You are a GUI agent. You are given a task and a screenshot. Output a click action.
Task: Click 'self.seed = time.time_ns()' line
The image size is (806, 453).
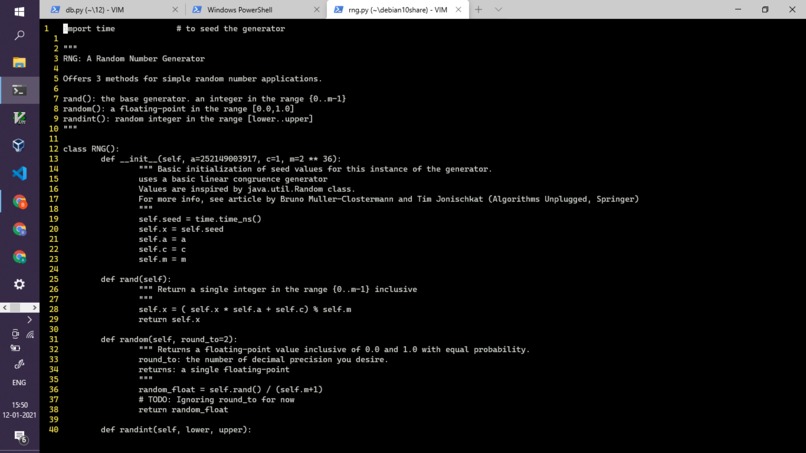click(x=200, y=219)
